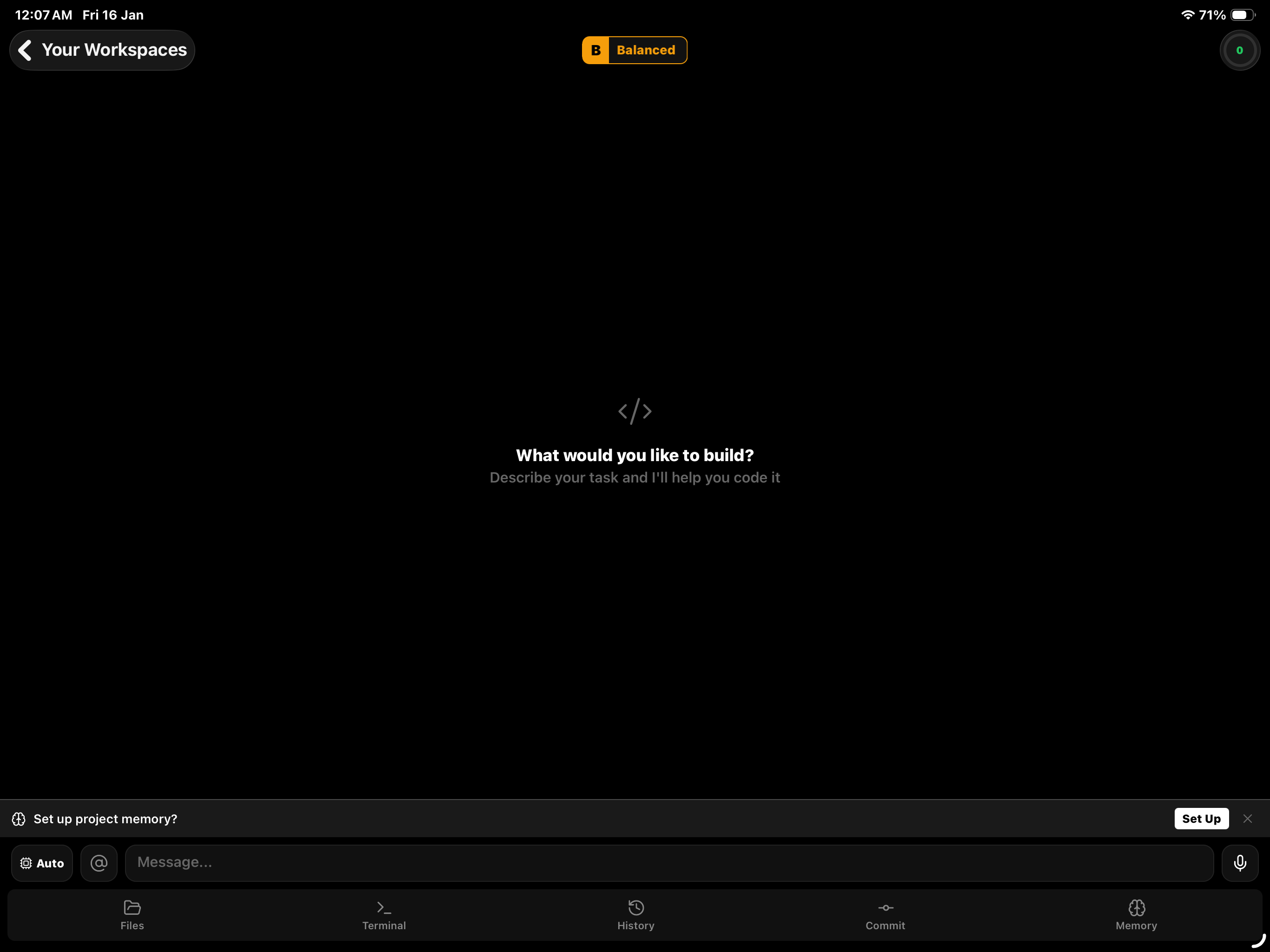Click the brain icon beside project memory prompt

coord(19,819)
